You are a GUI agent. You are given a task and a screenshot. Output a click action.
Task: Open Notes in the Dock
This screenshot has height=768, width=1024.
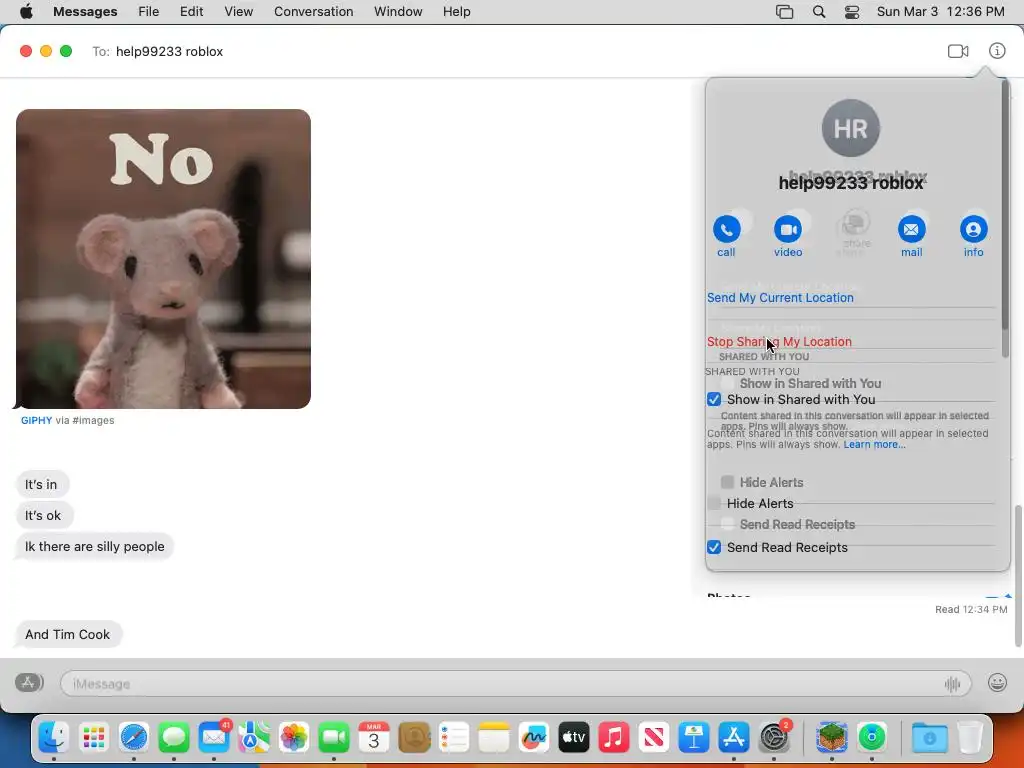pos(494,738)
